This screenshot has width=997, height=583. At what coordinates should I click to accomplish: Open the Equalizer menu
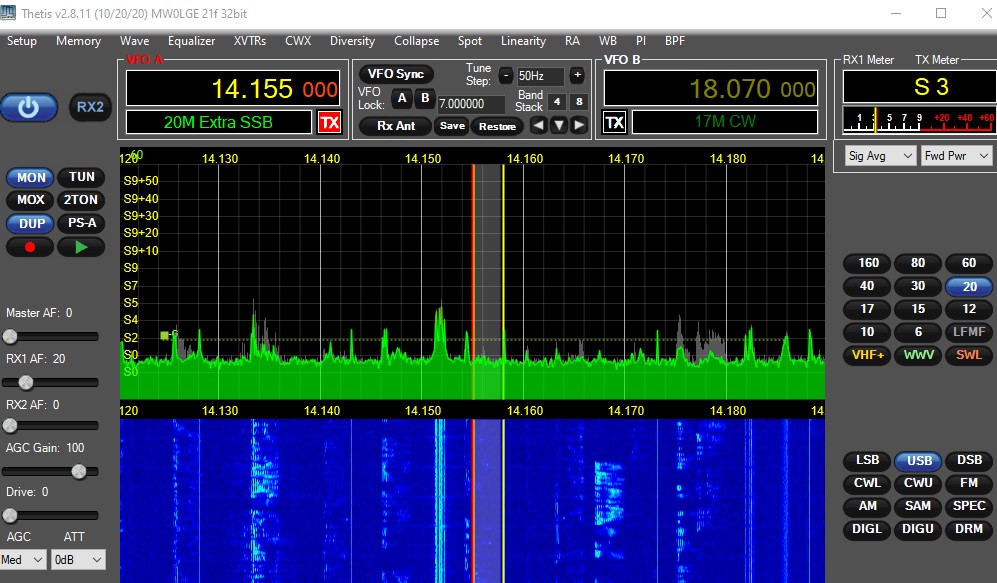[x=191, y=41]
